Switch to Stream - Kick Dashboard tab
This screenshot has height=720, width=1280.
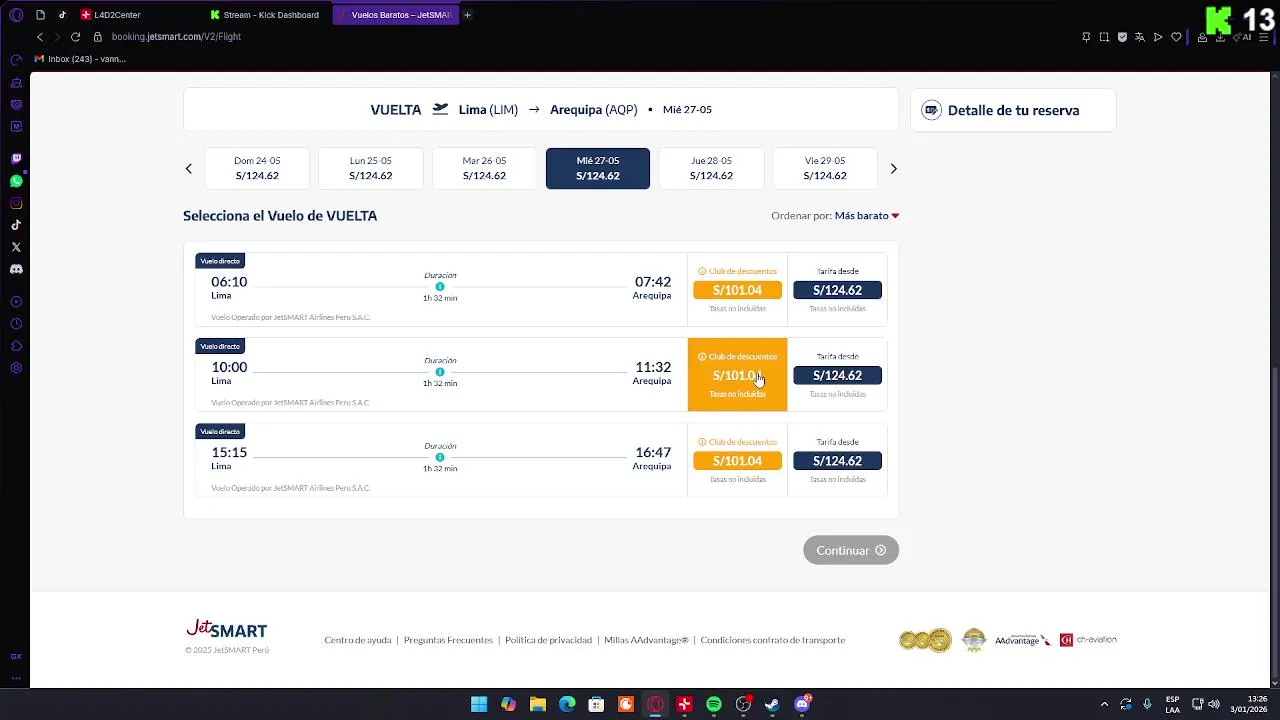click(x=265, y=15)
